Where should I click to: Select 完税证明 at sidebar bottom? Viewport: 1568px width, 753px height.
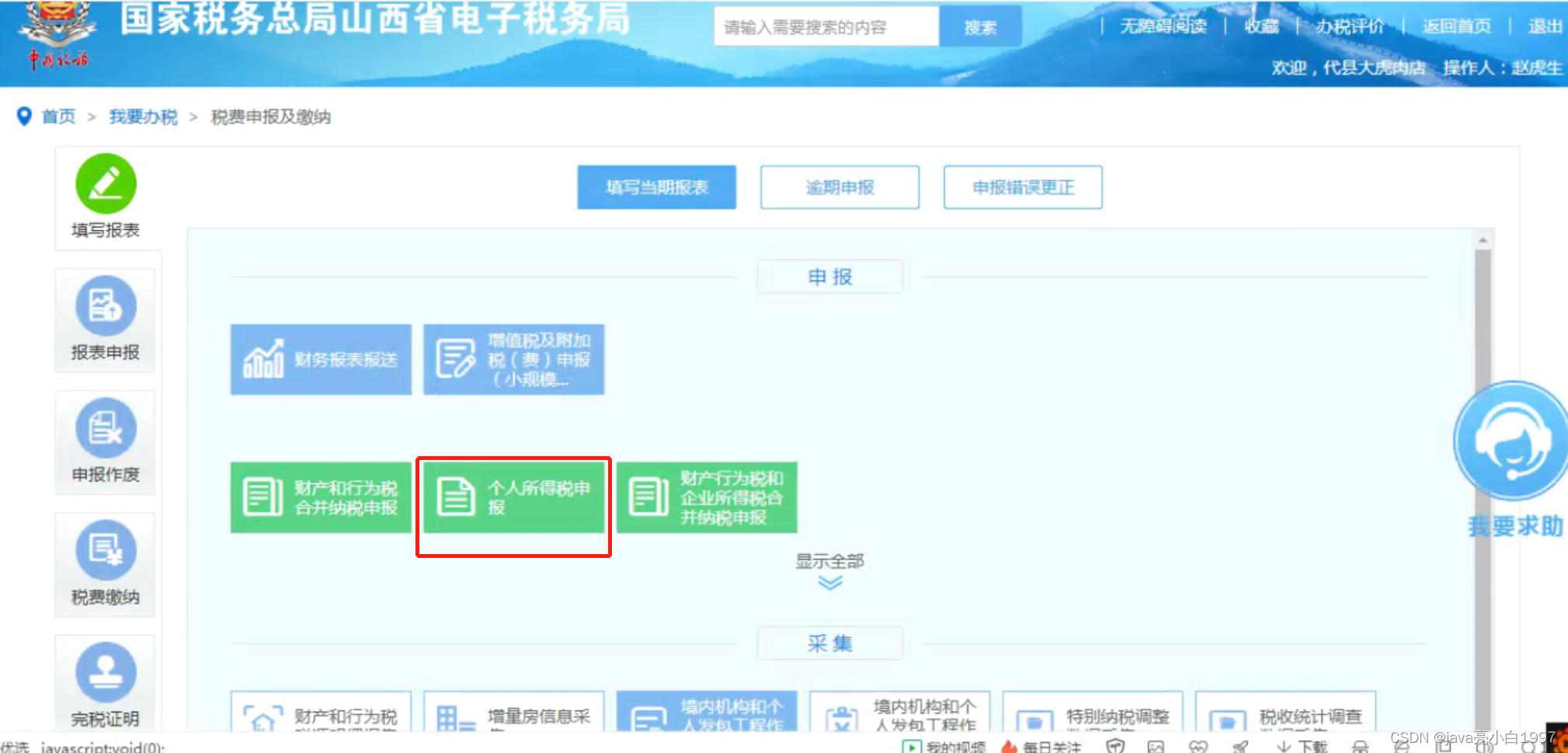point(105,673)
